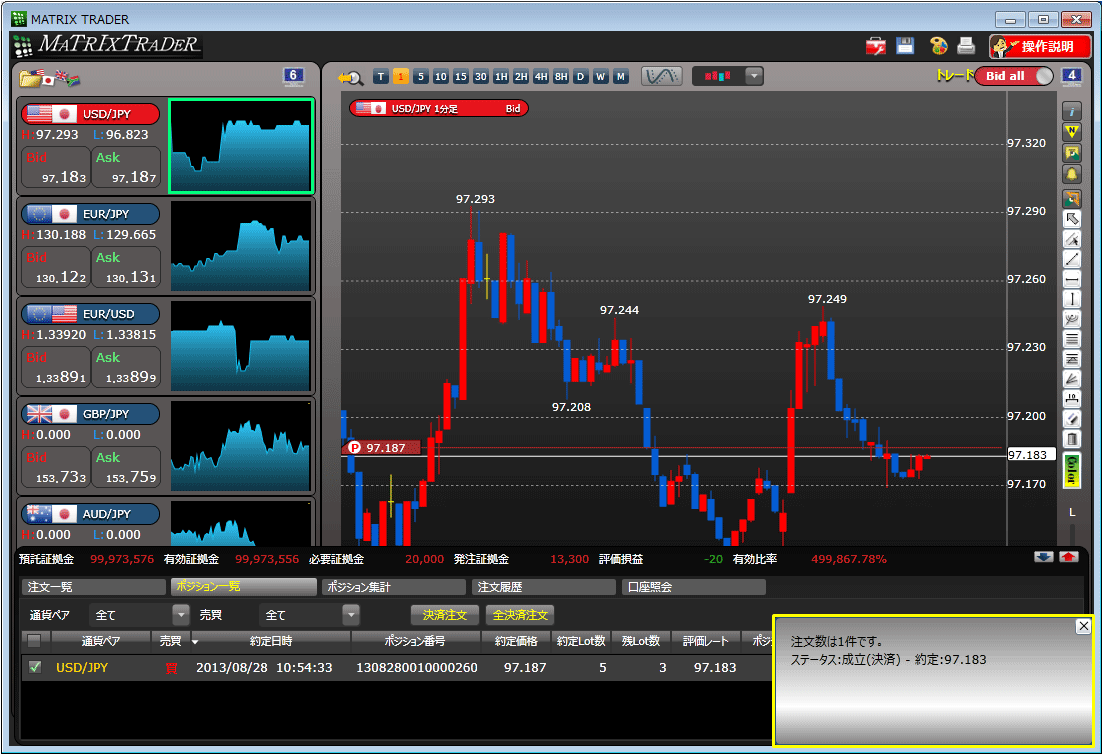Switch chart to Weekly (W) timeframe
The image size is (1103, 755).
600,77
